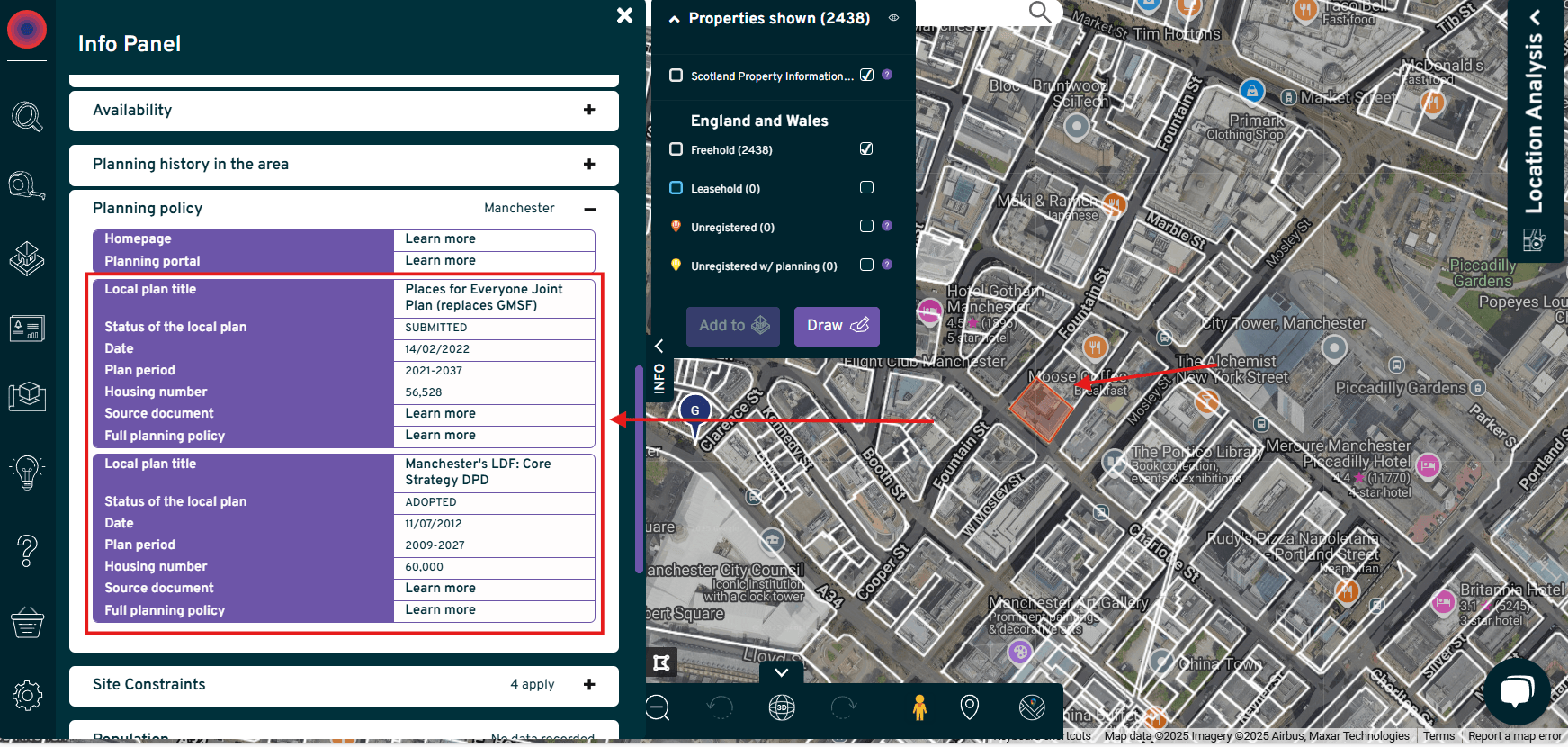The image size is (1568, 747).
Task: Open Places for Everyone Source document link
Action: (440, 413)
